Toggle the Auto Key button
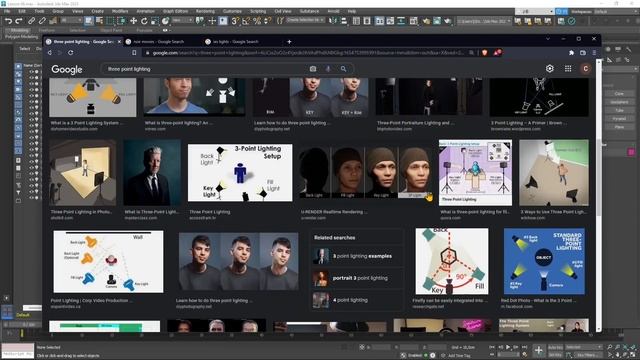Screen dimensions: 640x360 (555, 347)
